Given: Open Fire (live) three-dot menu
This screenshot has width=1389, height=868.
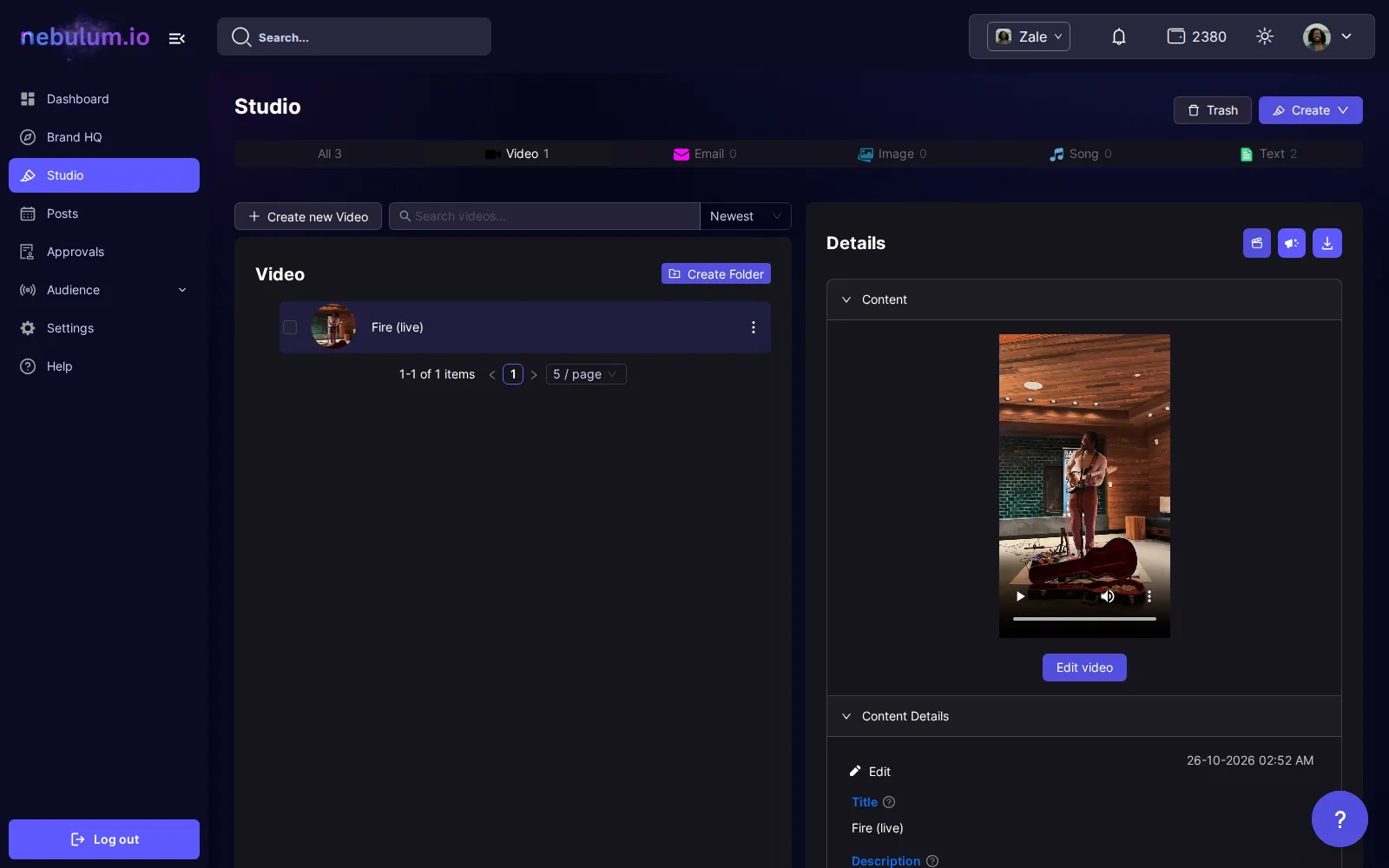Looking at the screenshot, I should (754, 327).
